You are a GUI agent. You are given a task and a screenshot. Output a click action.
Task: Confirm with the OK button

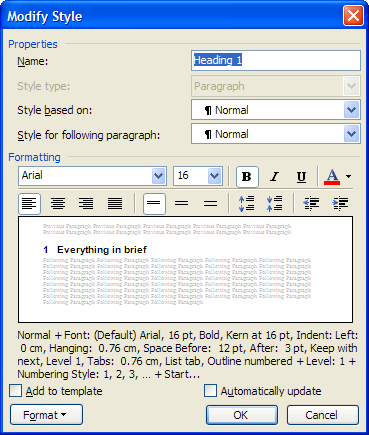(x=242, y=415)
